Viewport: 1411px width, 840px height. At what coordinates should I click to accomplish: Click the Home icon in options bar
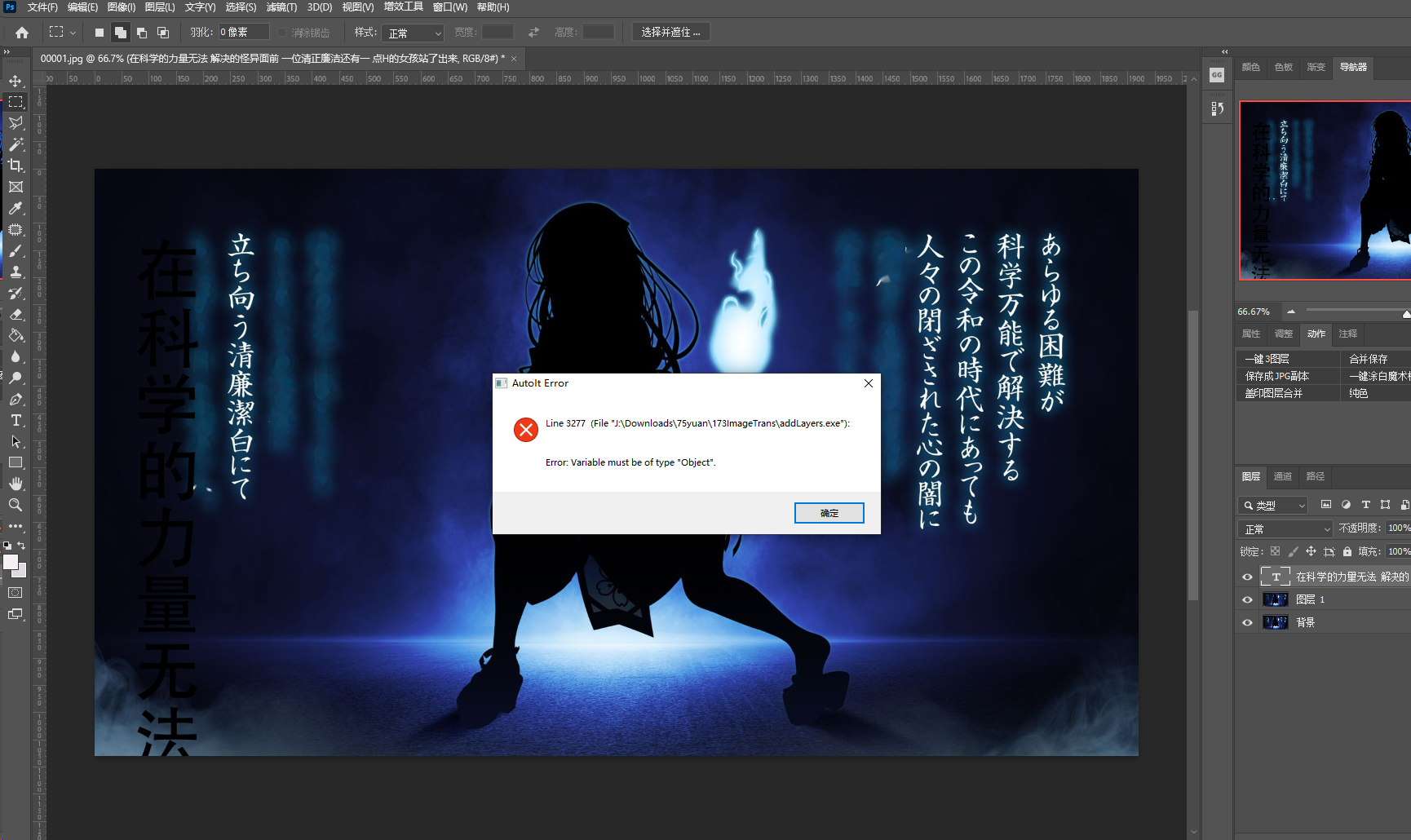point(22,33)
